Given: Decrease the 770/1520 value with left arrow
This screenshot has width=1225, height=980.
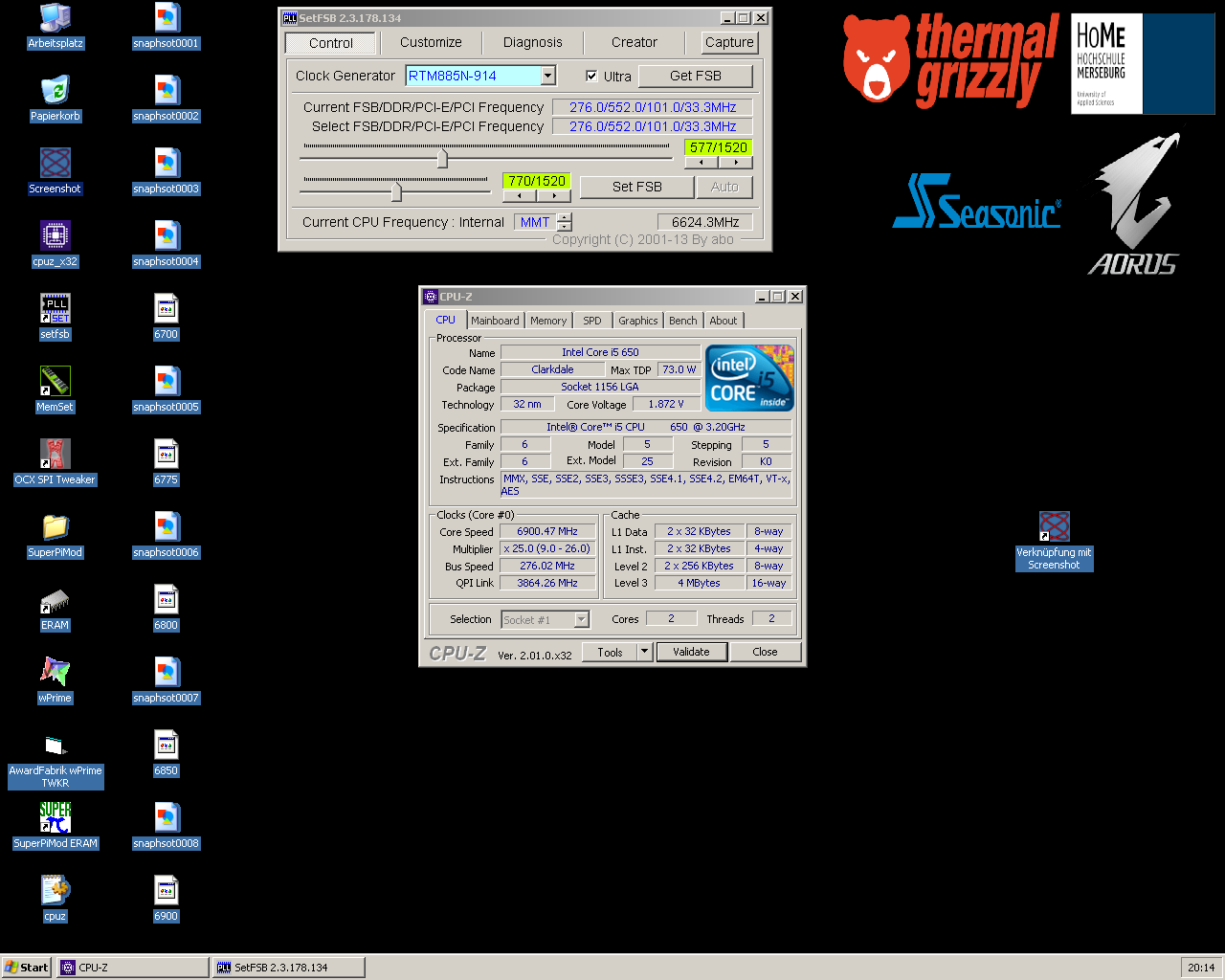Looking at the screenshot, I should [x=520, y=195].
